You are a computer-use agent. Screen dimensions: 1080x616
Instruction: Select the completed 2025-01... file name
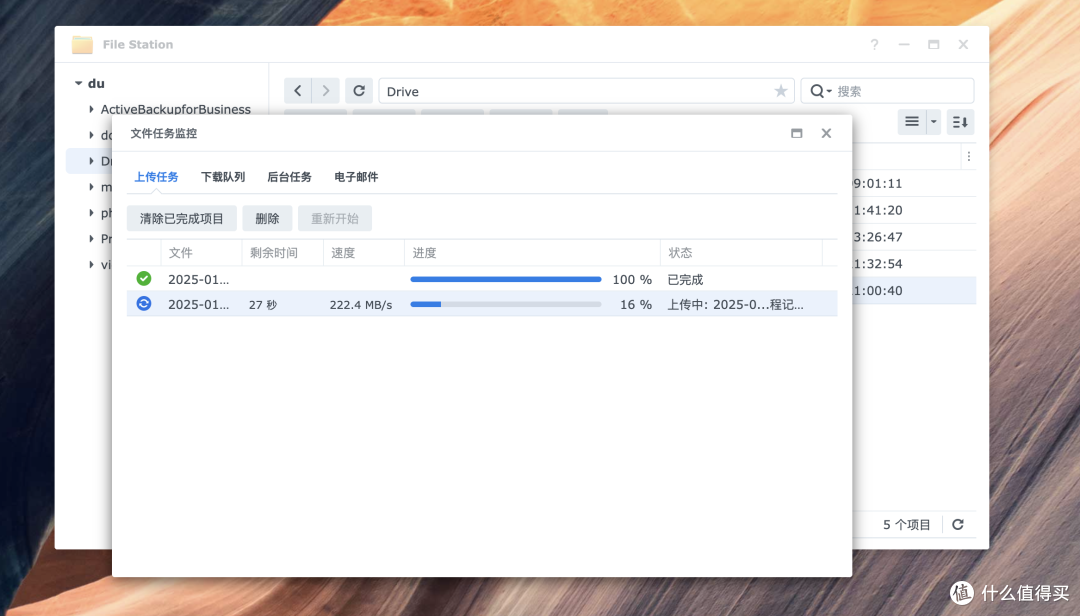click(x=198, y=279)
